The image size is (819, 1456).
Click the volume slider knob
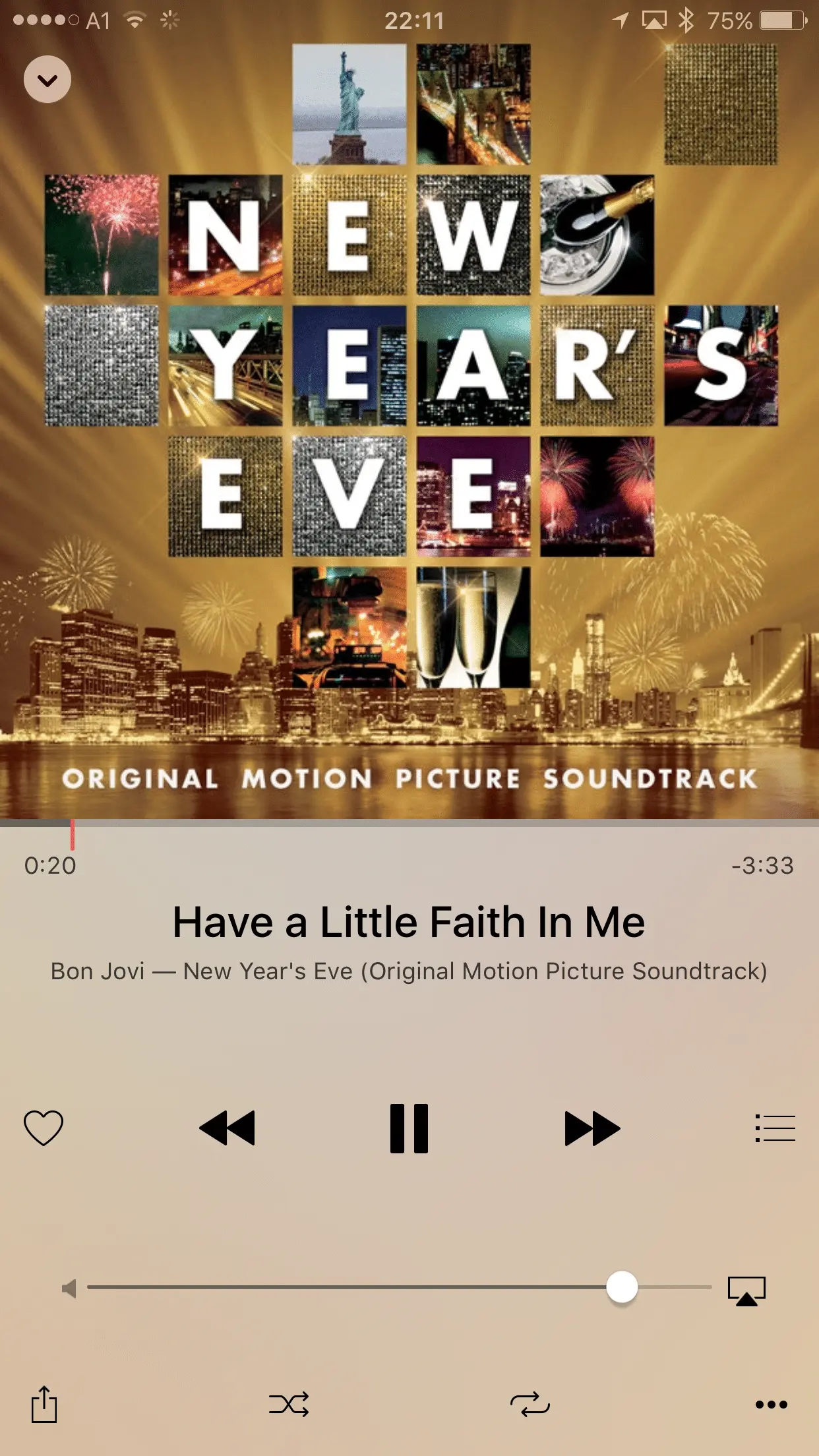click(x=622, y=1287)
